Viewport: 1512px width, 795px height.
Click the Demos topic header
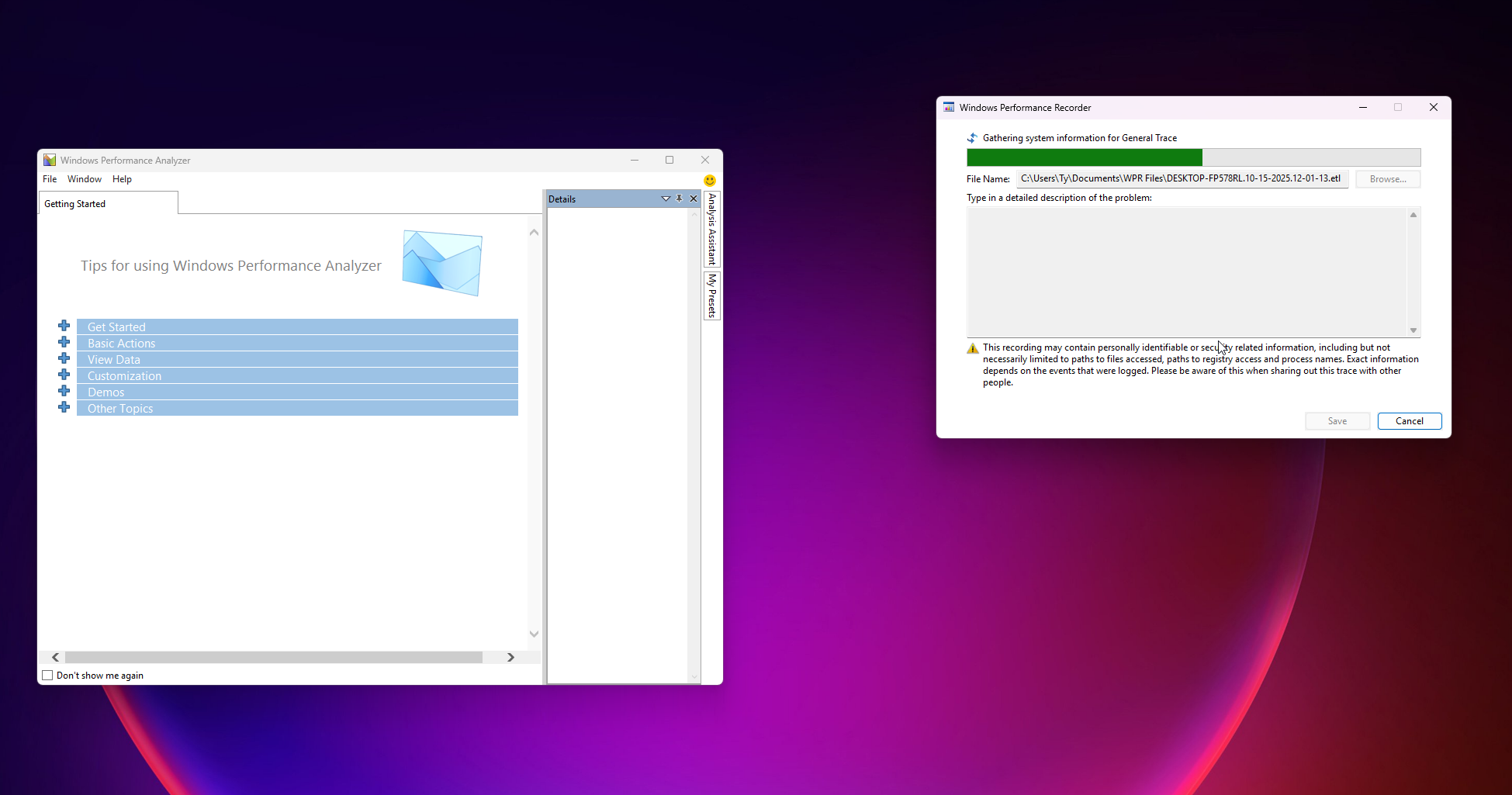coord(297,392)
